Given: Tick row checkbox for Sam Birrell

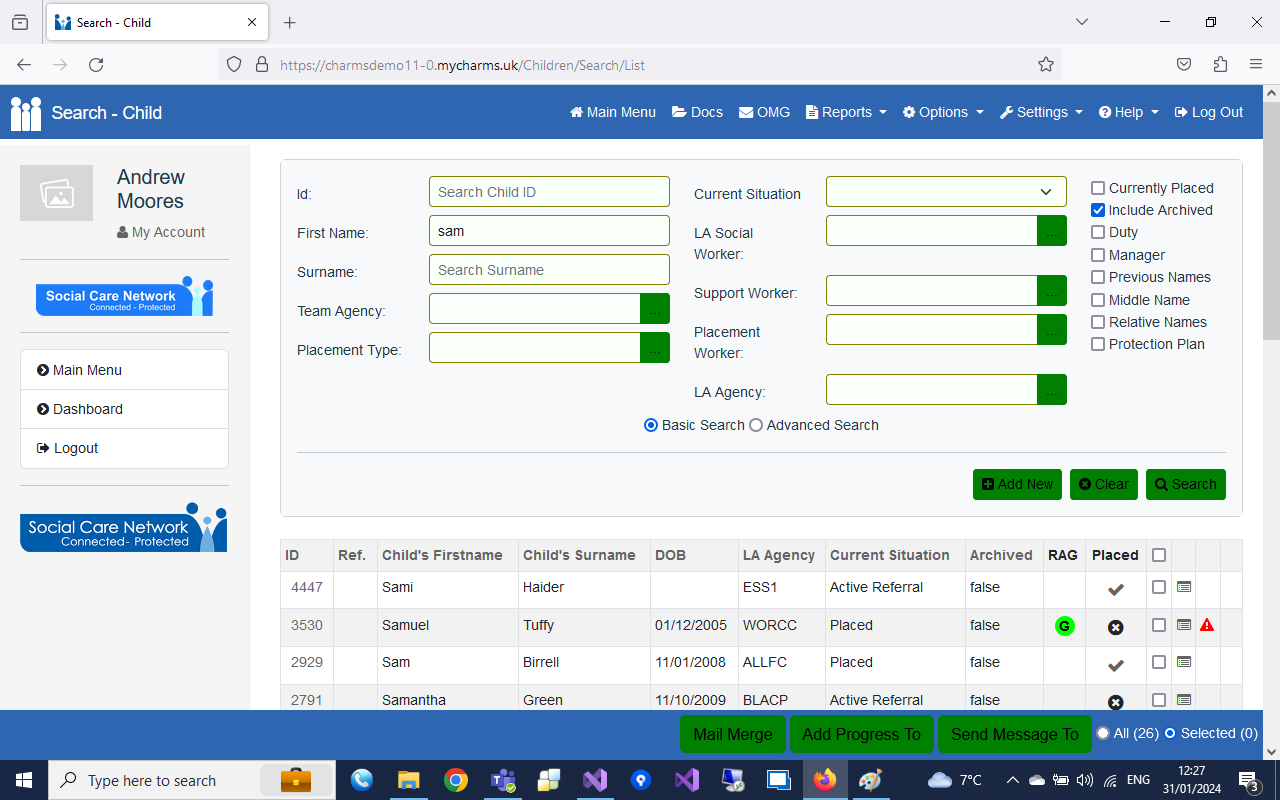Looking at the screenshot, I should pos(1159,662).
